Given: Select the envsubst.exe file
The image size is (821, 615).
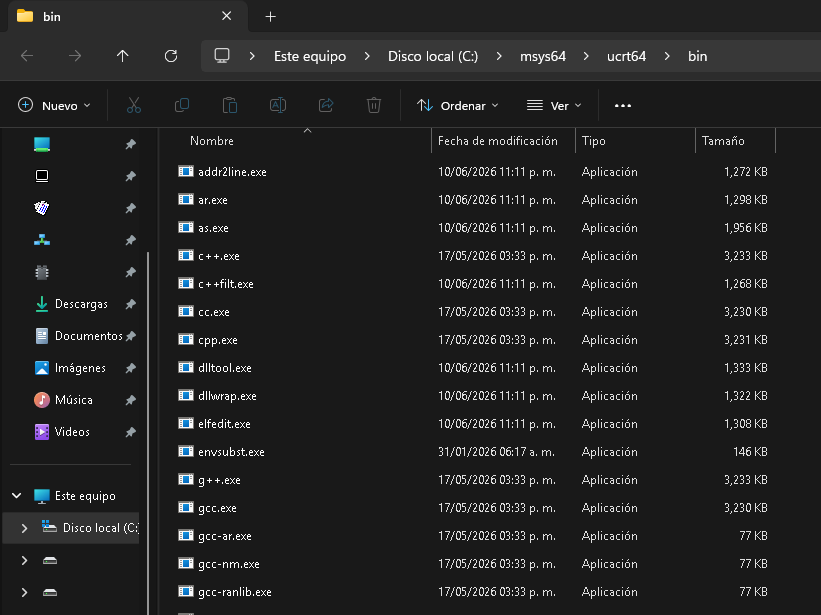Looking at the screenshot, I should coord(231,452).
